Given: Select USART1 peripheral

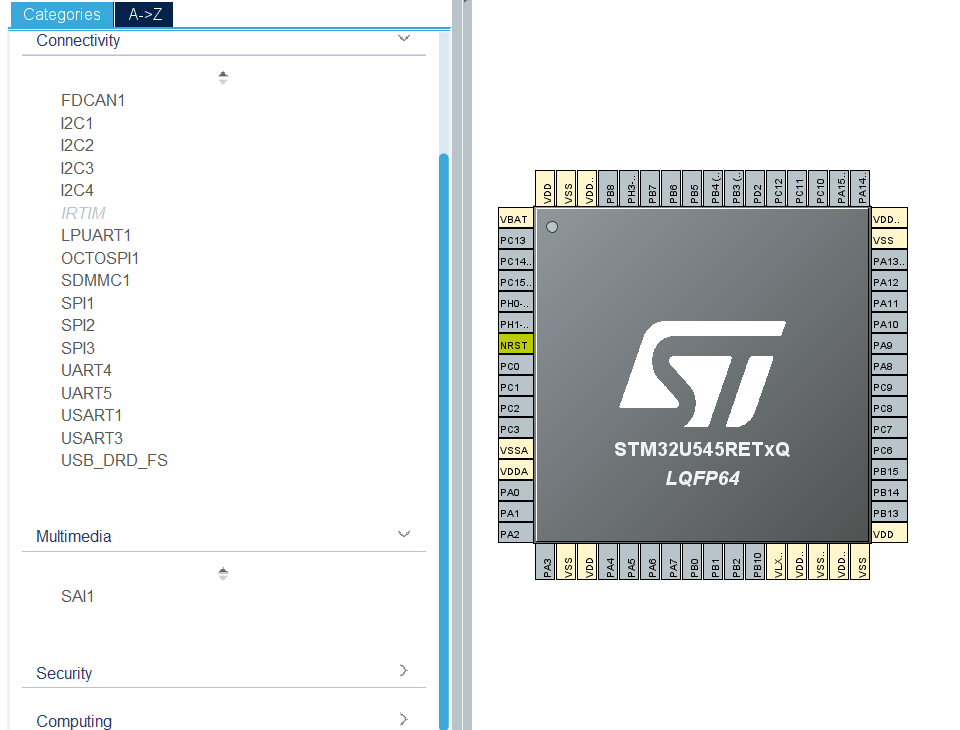Looking at the screenshot, I should point(92,415).
